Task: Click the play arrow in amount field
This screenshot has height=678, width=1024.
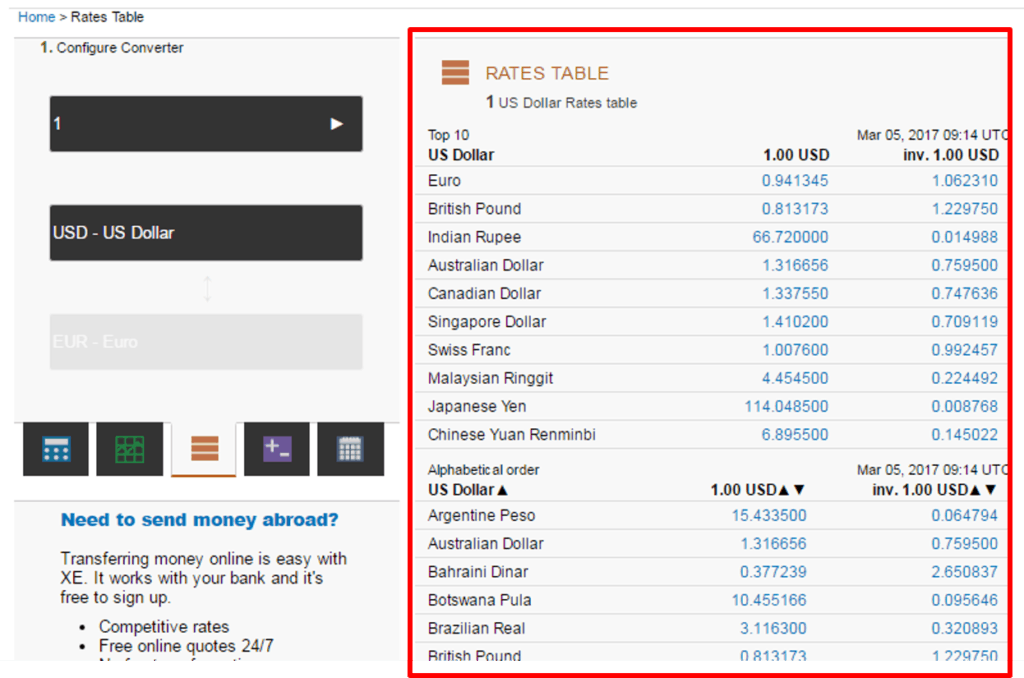Action: click(337, 124)
